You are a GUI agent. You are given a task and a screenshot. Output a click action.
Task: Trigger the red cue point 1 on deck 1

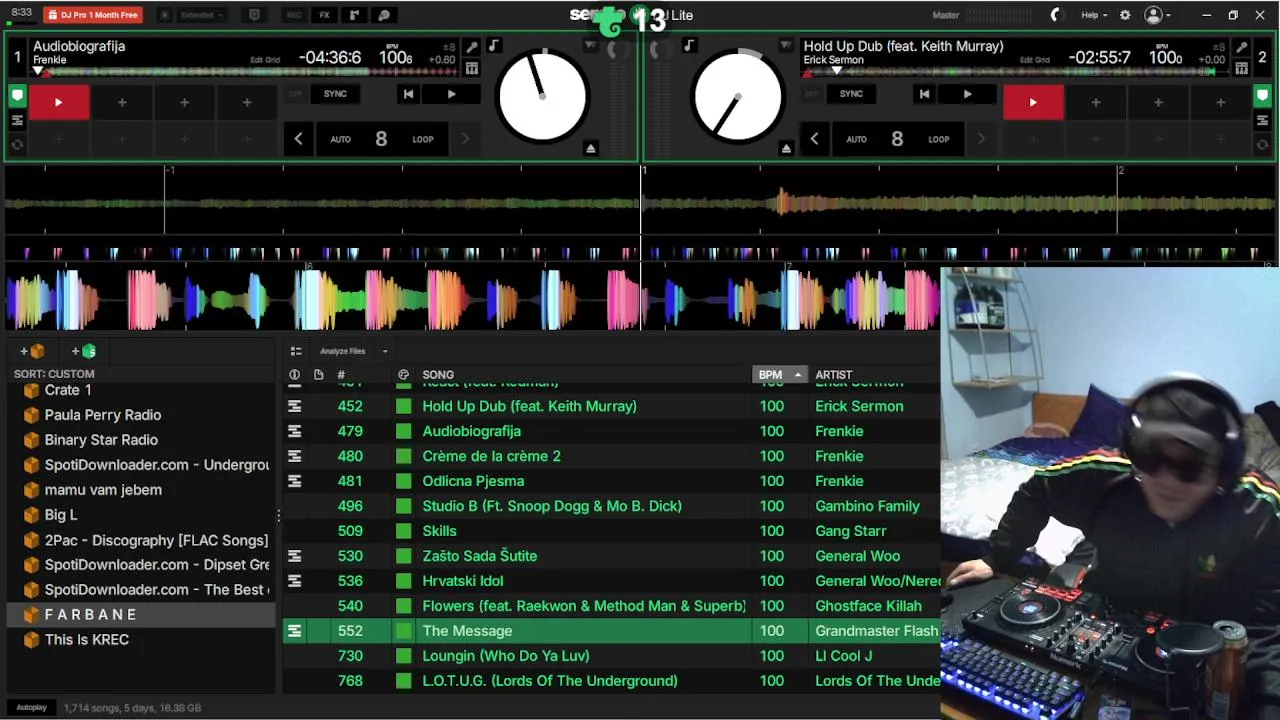point(59,102)
